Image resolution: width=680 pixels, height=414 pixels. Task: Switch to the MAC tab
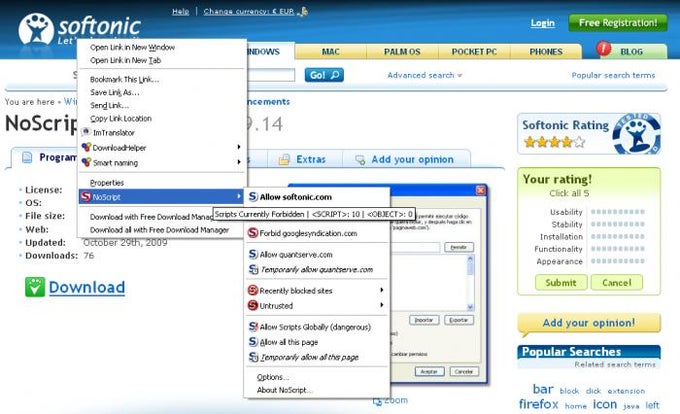click(330, 52)
